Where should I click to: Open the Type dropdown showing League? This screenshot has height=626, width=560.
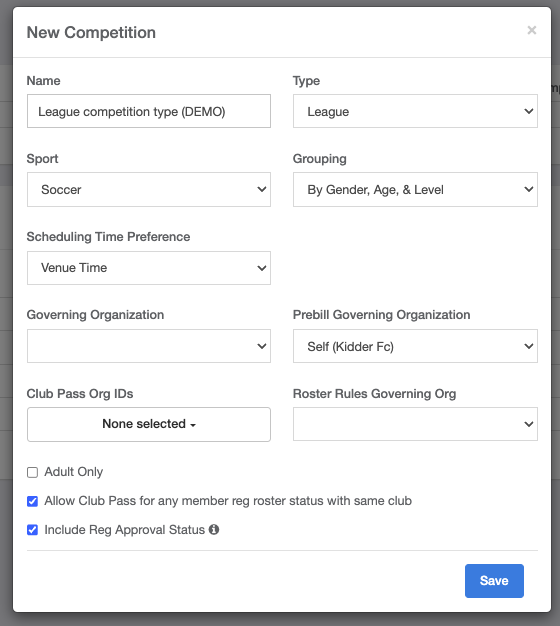point(415,111)
